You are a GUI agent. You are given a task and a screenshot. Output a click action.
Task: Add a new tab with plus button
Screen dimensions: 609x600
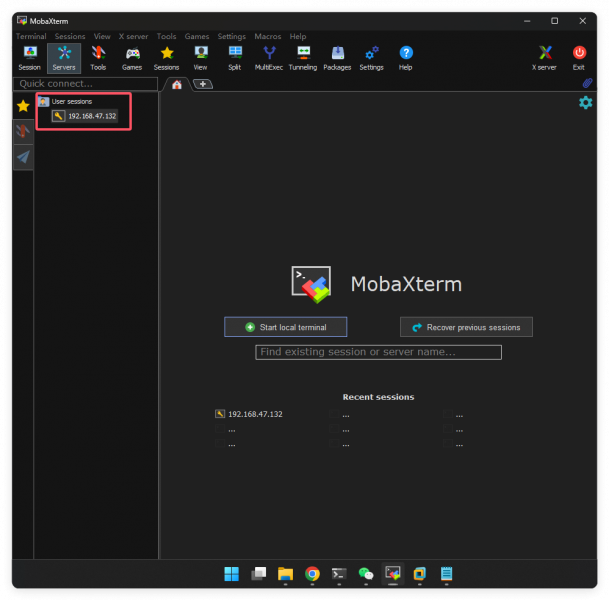(x=203, y=84)
